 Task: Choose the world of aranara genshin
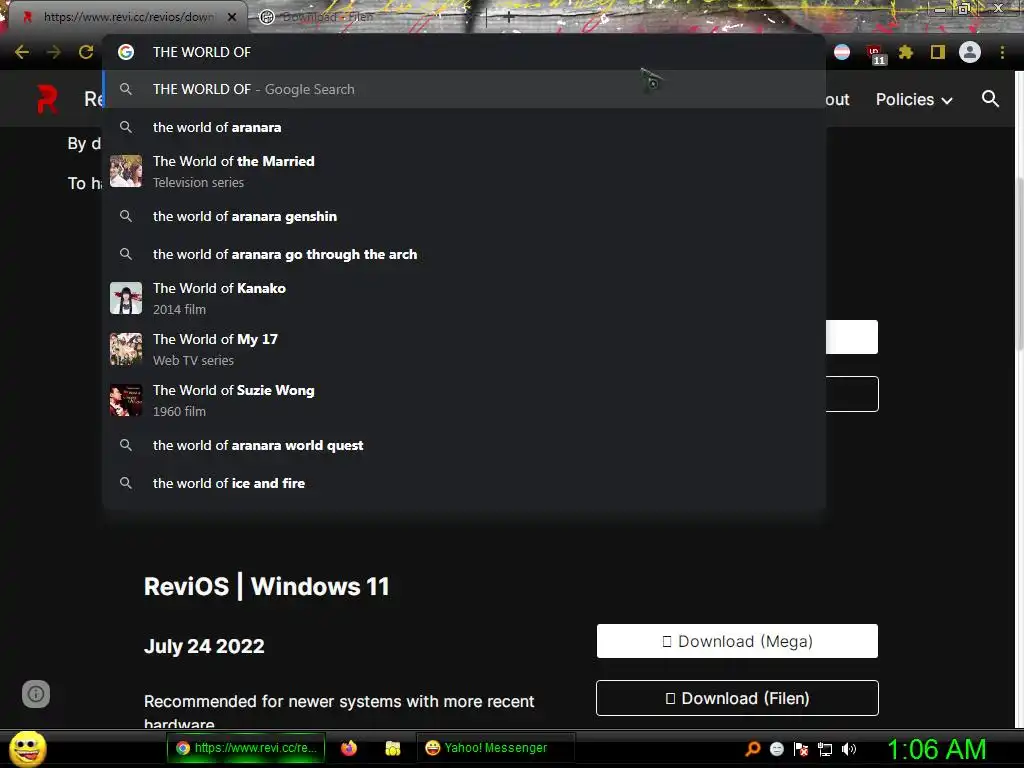tap(464, 216)
